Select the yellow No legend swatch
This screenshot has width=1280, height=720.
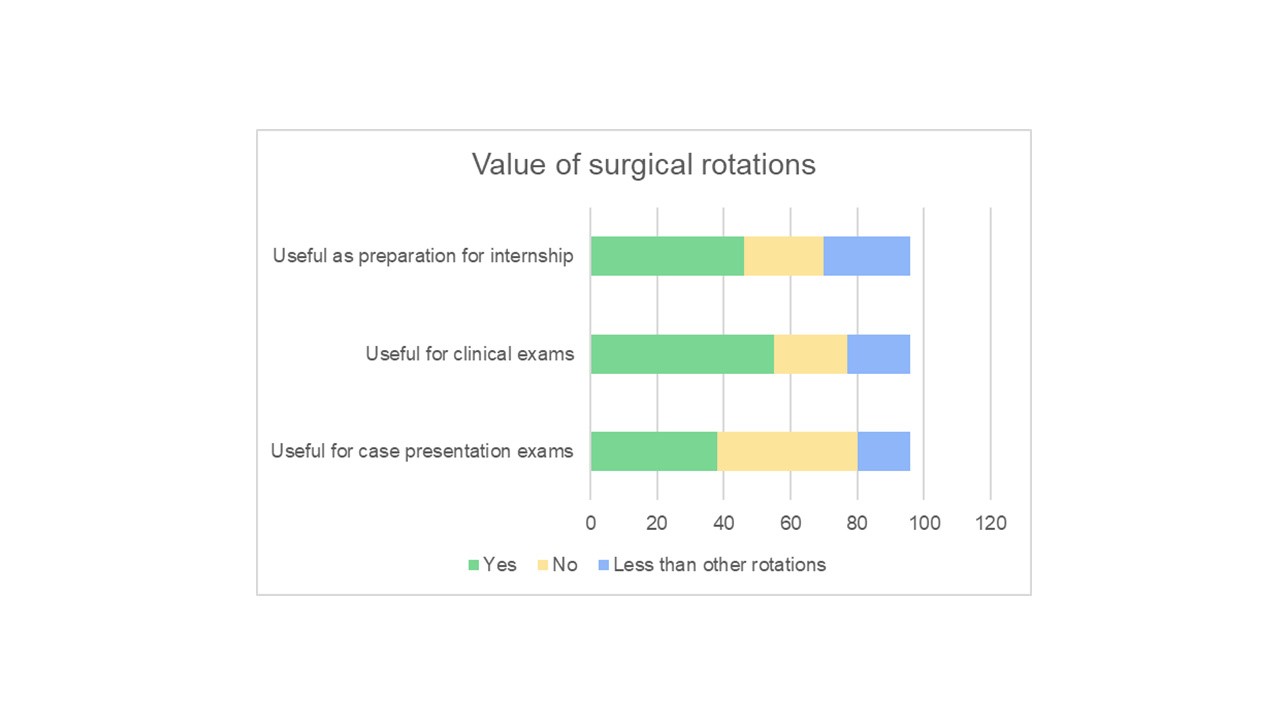click(543, 565)
